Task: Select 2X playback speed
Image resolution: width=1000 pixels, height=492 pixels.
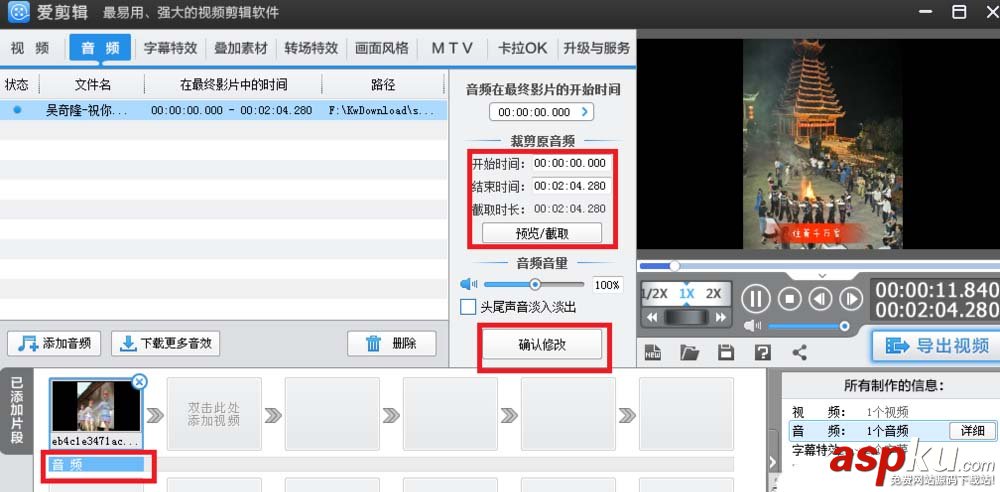Action: (713, 294)
